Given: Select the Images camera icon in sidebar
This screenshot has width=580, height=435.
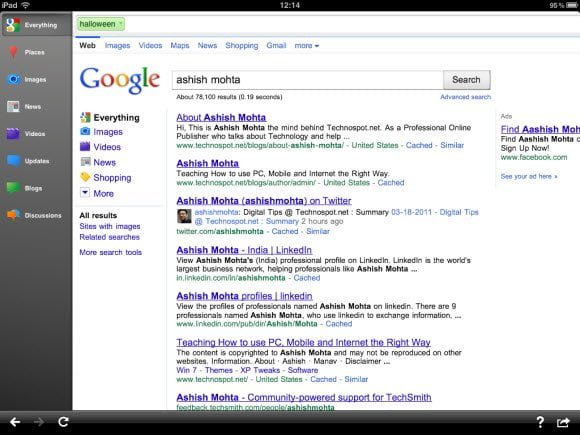Looking at the screenshot, I should (13, 79).
